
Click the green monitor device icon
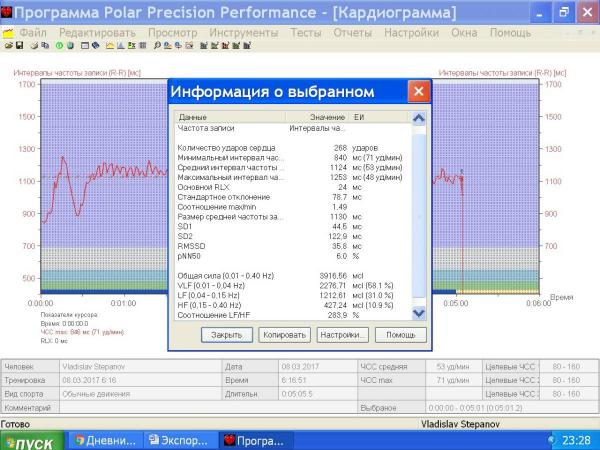coord(70,46)
